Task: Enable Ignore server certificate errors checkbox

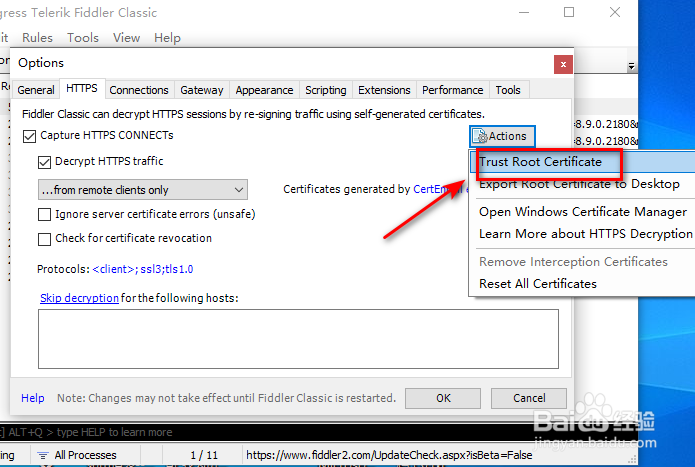Action: click(44, 214)
